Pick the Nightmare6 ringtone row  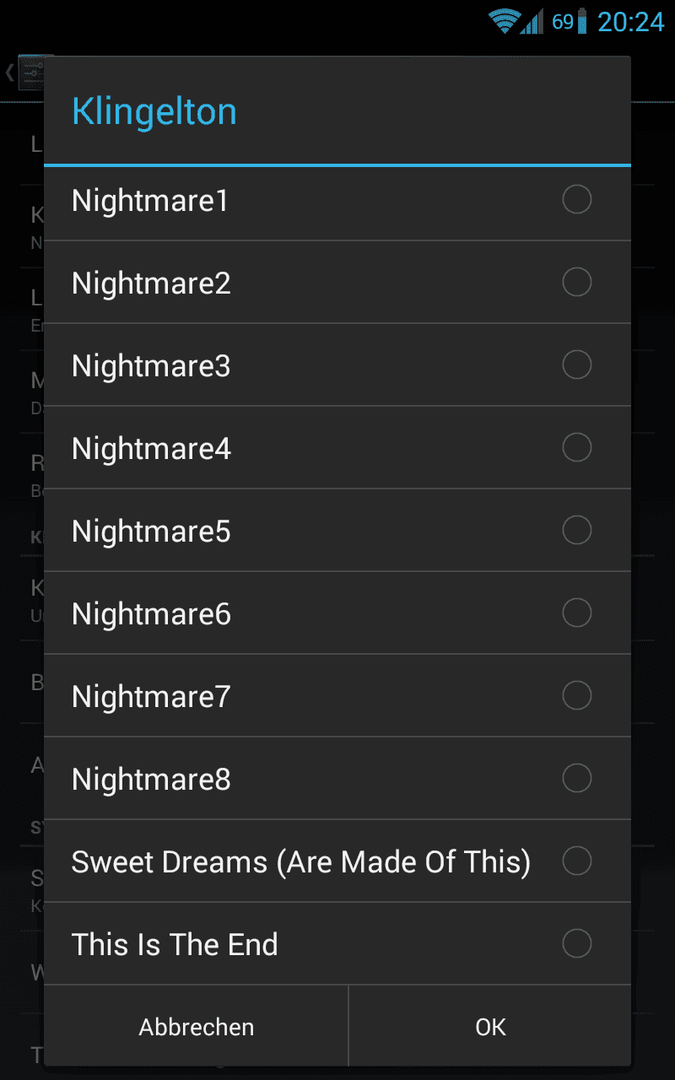[x=338, y=613]
